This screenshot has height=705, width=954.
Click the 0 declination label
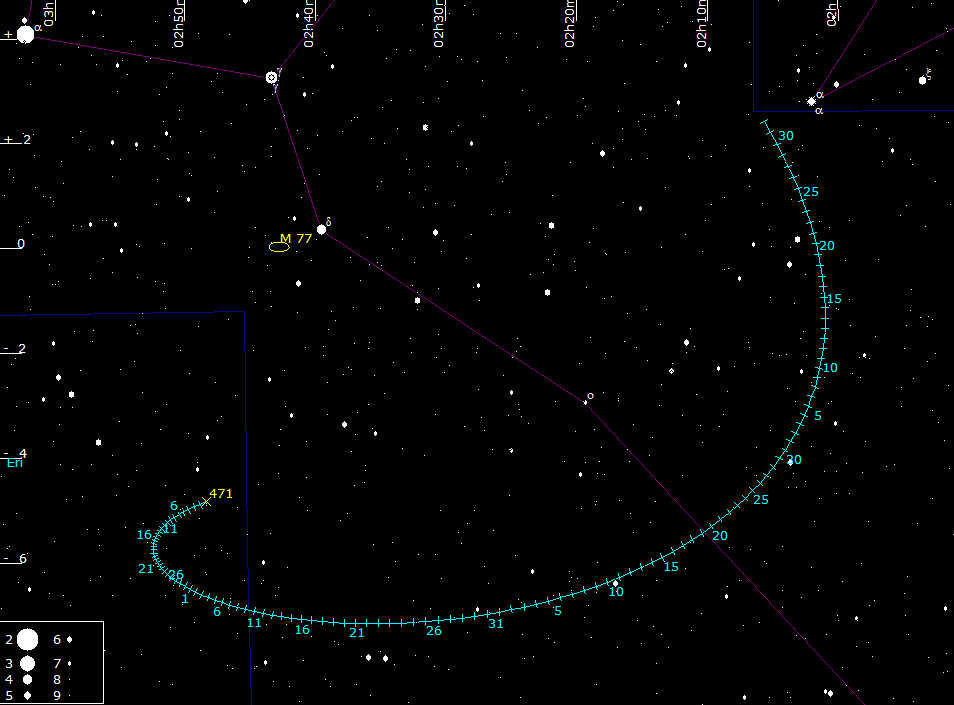pos(21,244)
